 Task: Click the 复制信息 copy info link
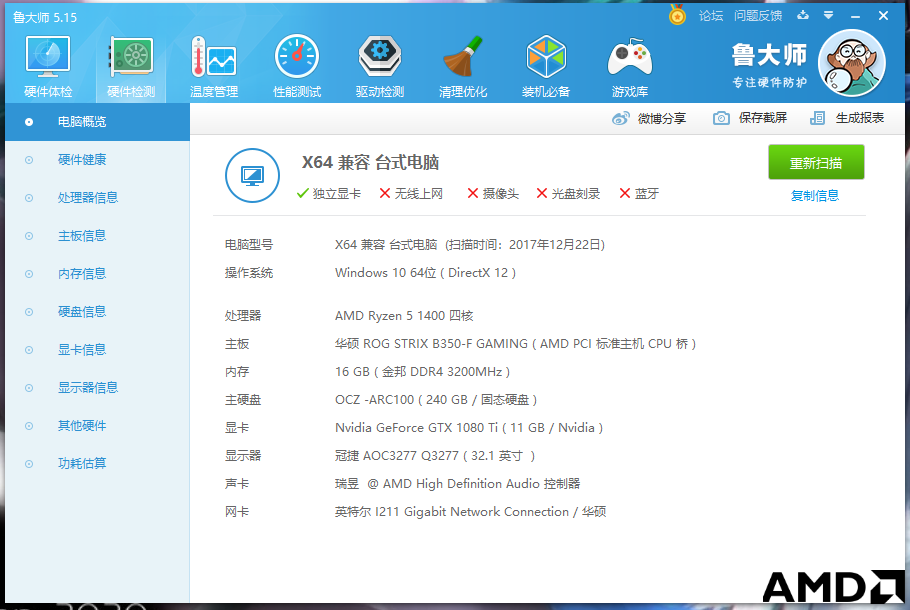point(815,196)
